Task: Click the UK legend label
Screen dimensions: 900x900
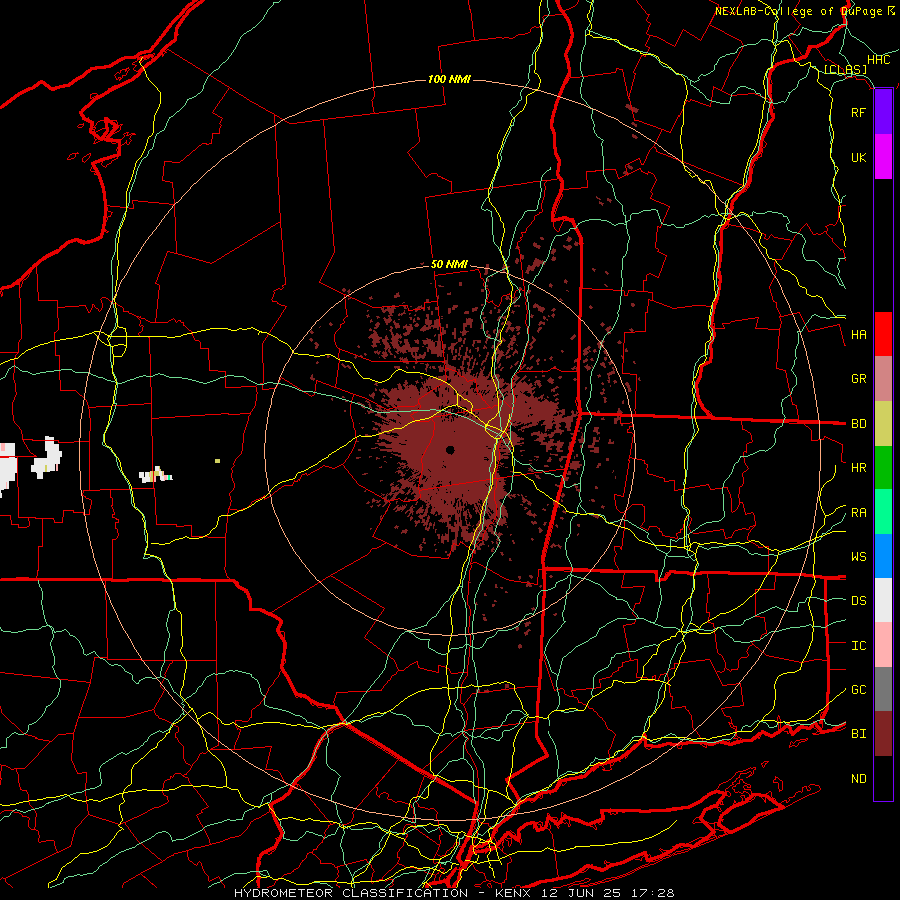Action: click(858, 157)
